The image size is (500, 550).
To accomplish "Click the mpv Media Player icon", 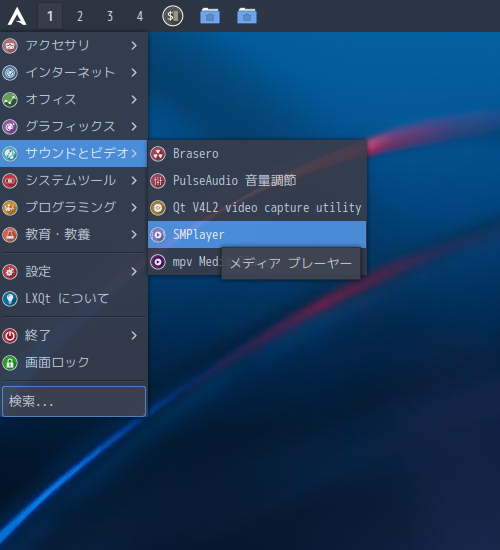I will (158, 262).
